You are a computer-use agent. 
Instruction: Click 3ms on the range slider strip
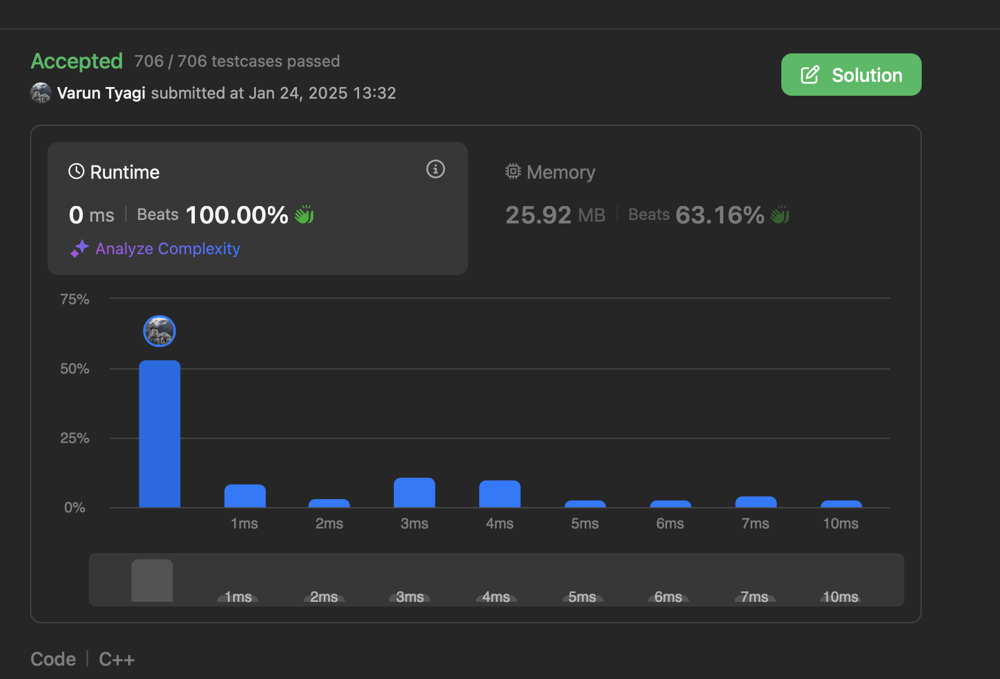409,597
